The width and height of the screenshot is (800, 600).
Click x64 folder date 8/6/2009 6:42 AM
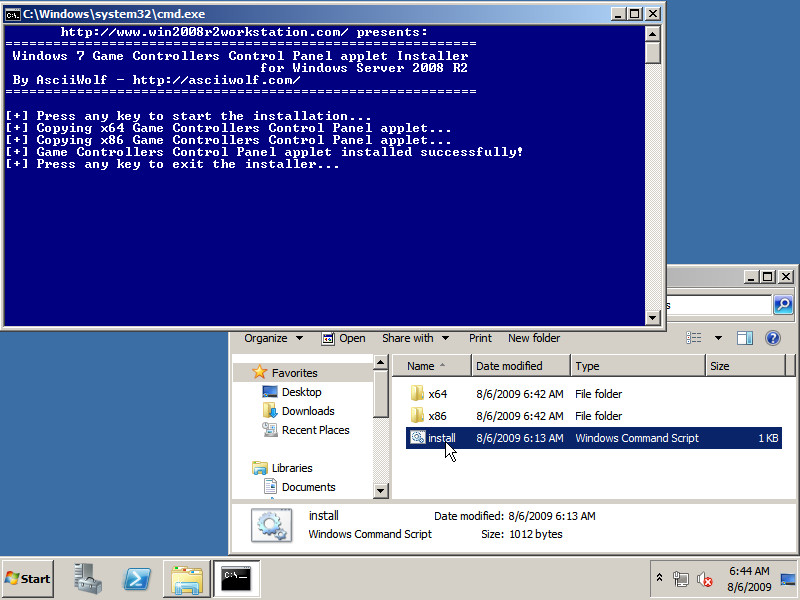point(519,394)
